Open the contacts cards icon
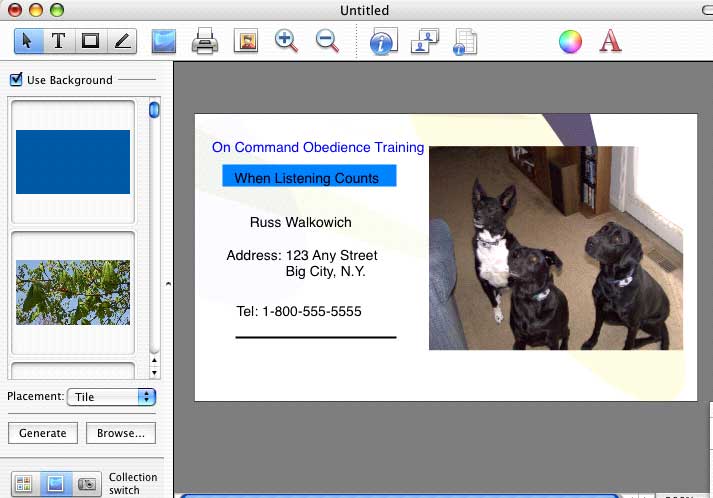Screen dimensions: 713x498 425,41
